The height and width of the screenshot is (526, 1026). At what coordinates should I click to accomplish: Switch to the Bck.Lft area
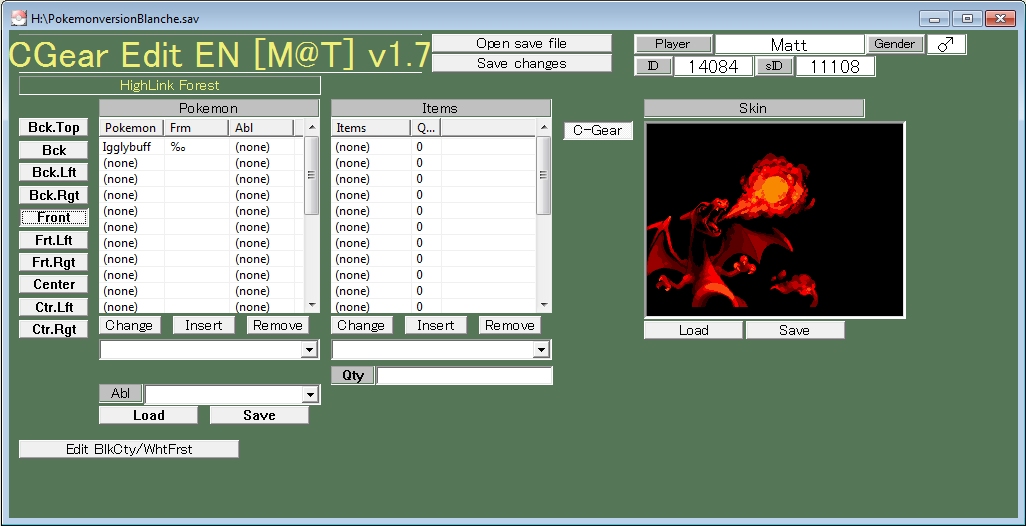(54, 172)
